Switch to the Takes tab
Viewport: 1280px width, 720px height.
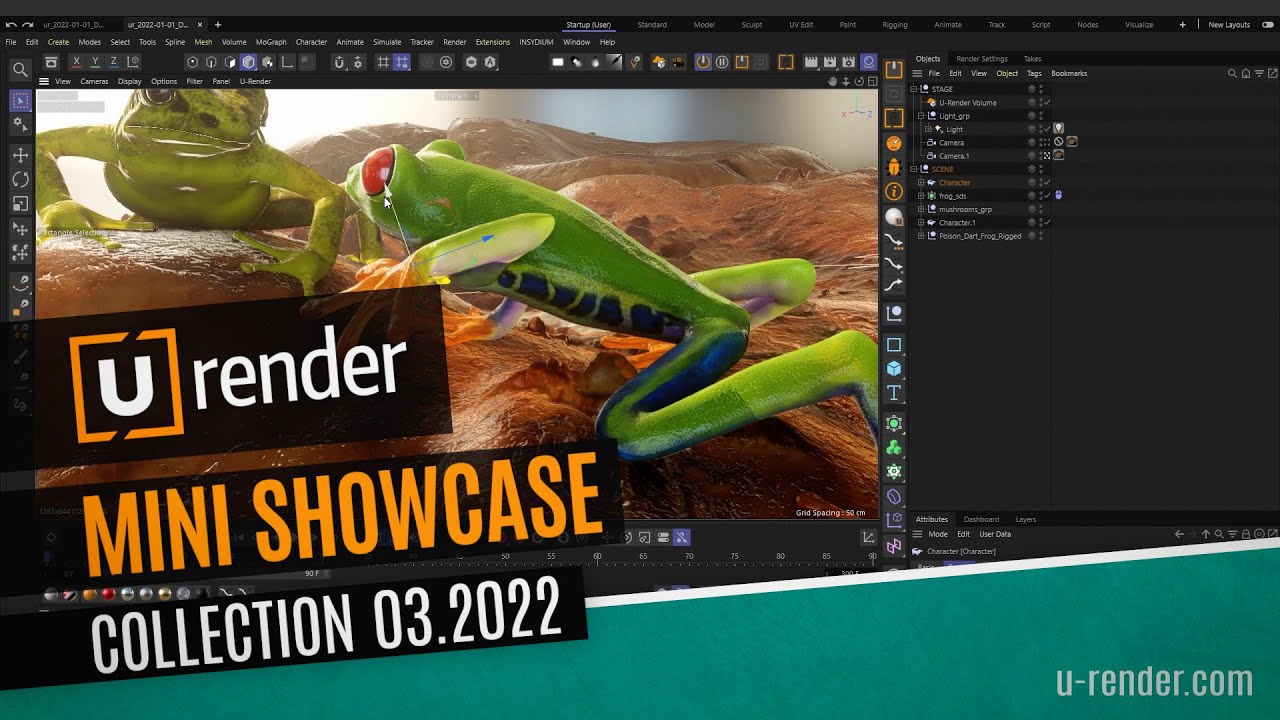1032,59
